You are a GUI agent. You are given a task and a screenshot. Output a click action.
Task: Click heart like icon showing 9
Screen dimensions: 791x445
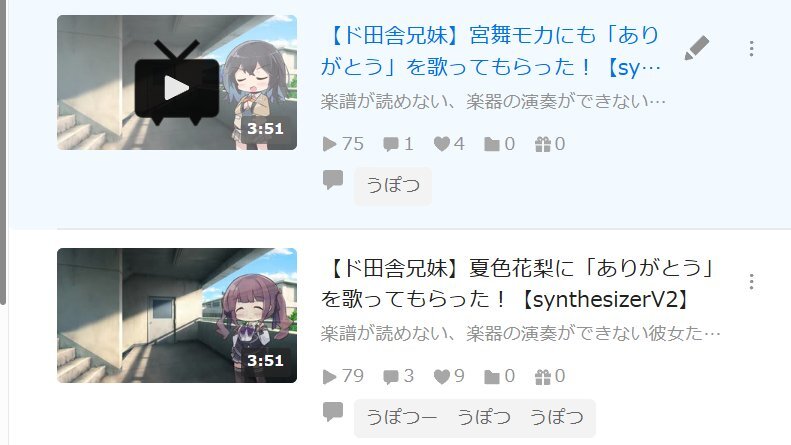[441, 376]
